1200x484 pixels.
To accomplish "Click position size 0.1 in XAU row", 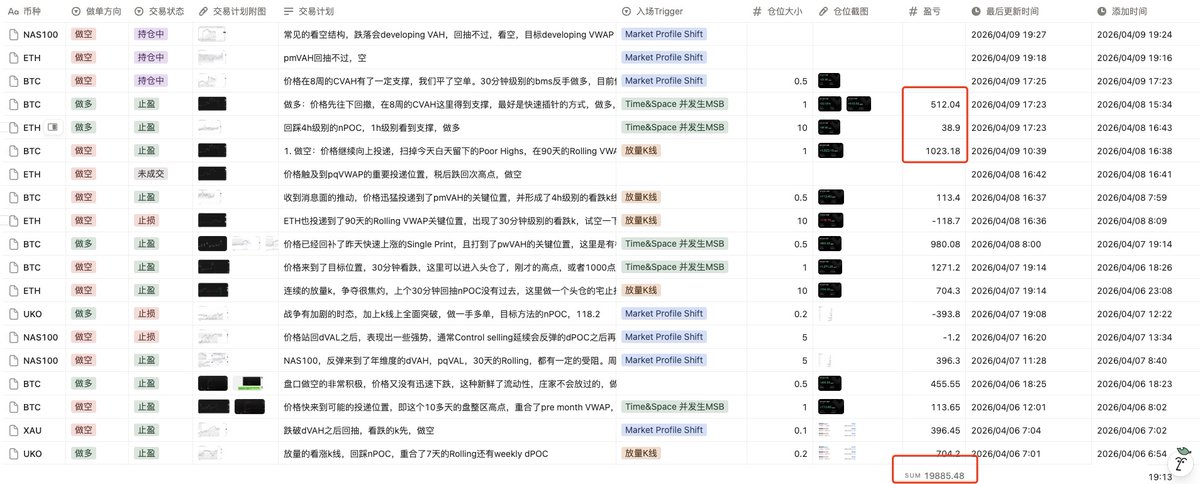I will tap(801, 430).
